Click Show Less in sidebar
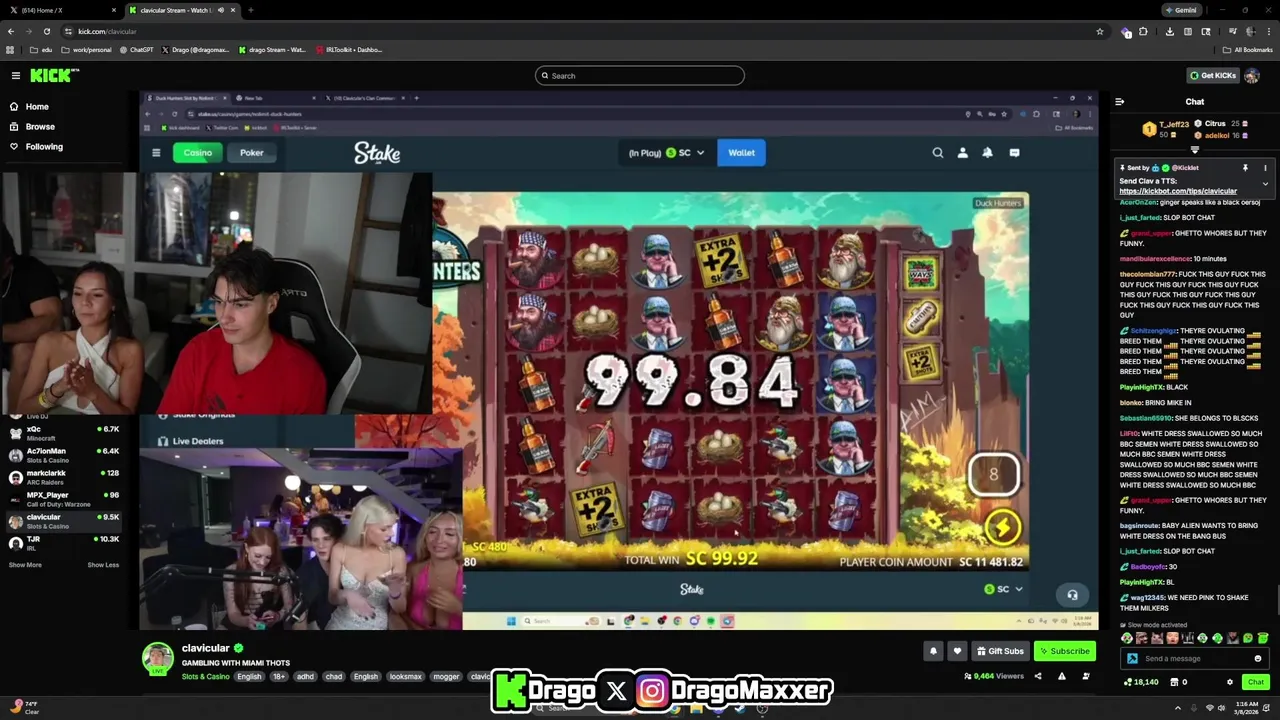The width and height of the screenshot is (1280, 720). coord(103,565)
